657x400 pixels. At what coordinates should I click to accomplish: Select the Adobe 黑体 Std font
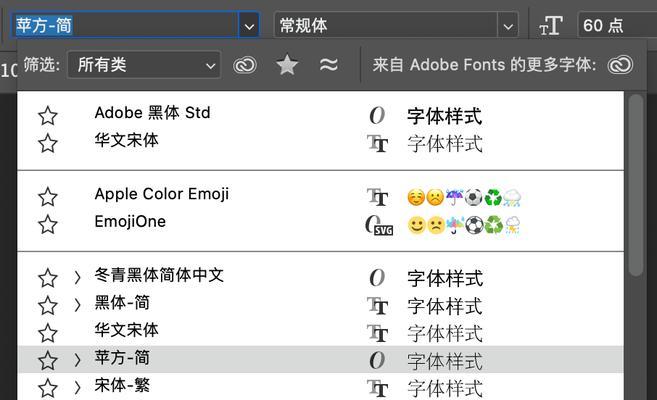[153, 113]
